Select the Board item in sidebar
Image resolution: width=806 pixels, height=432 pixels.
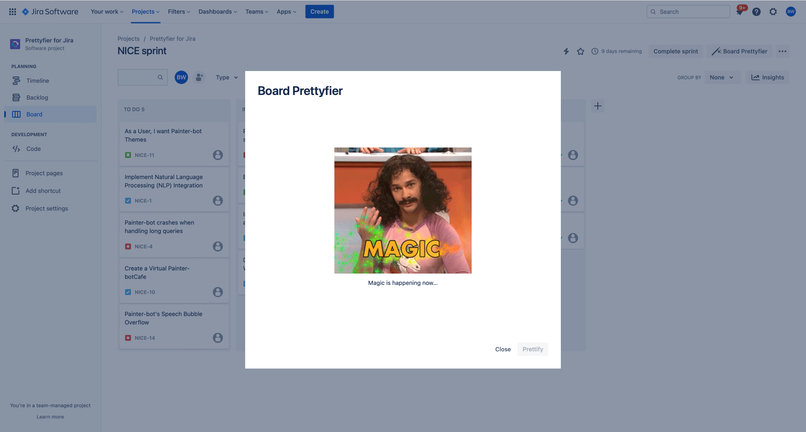50,114
